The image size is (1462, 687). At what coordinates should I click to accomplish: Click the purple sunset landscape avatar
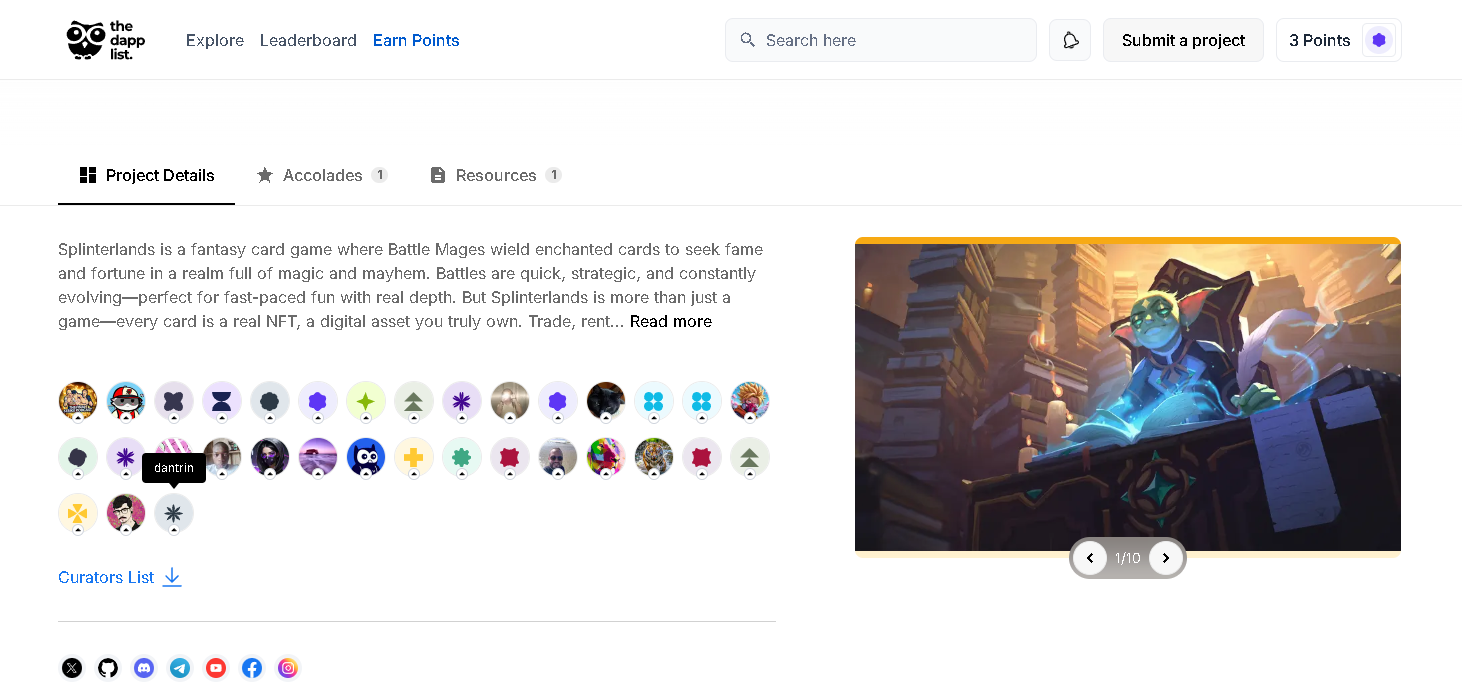coord(318,457)
